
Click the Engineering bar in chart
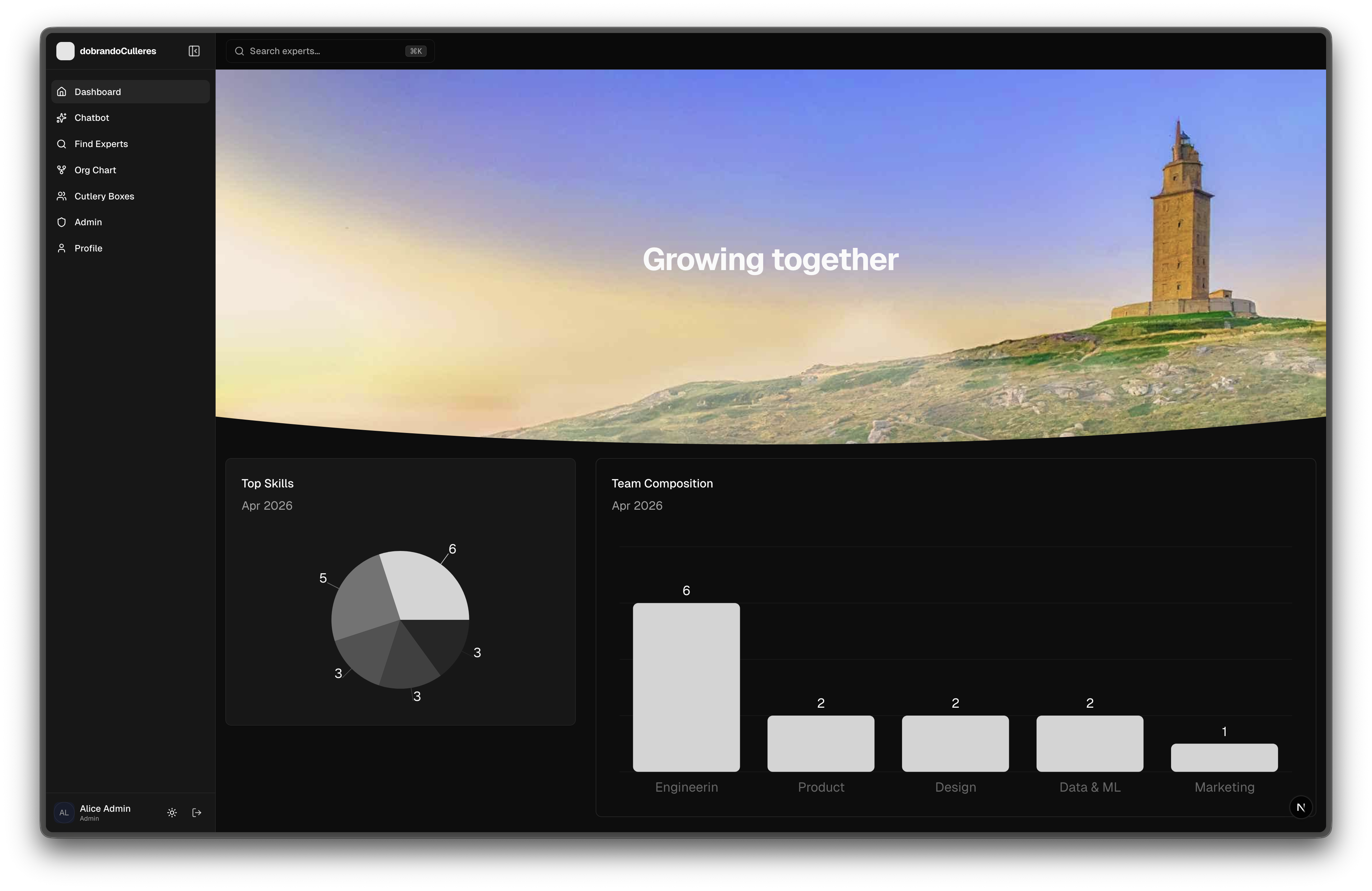point(686,687)
